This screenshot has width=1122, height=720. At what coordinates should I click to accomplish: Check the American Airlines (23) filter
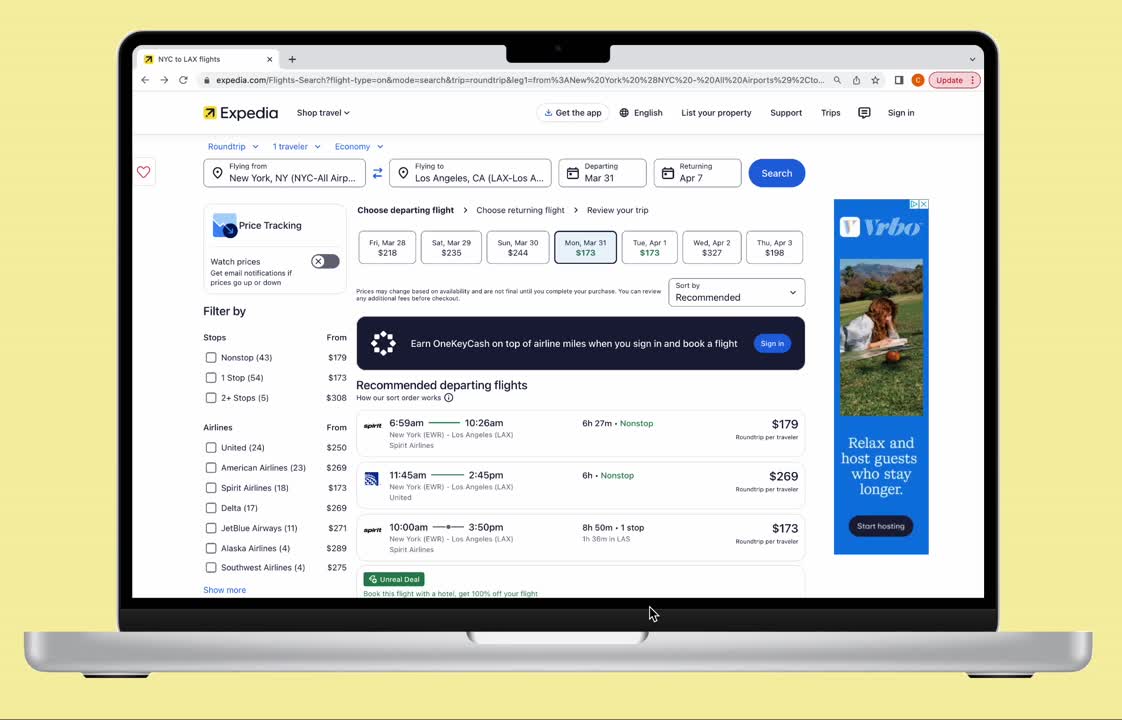click(211, 468)
